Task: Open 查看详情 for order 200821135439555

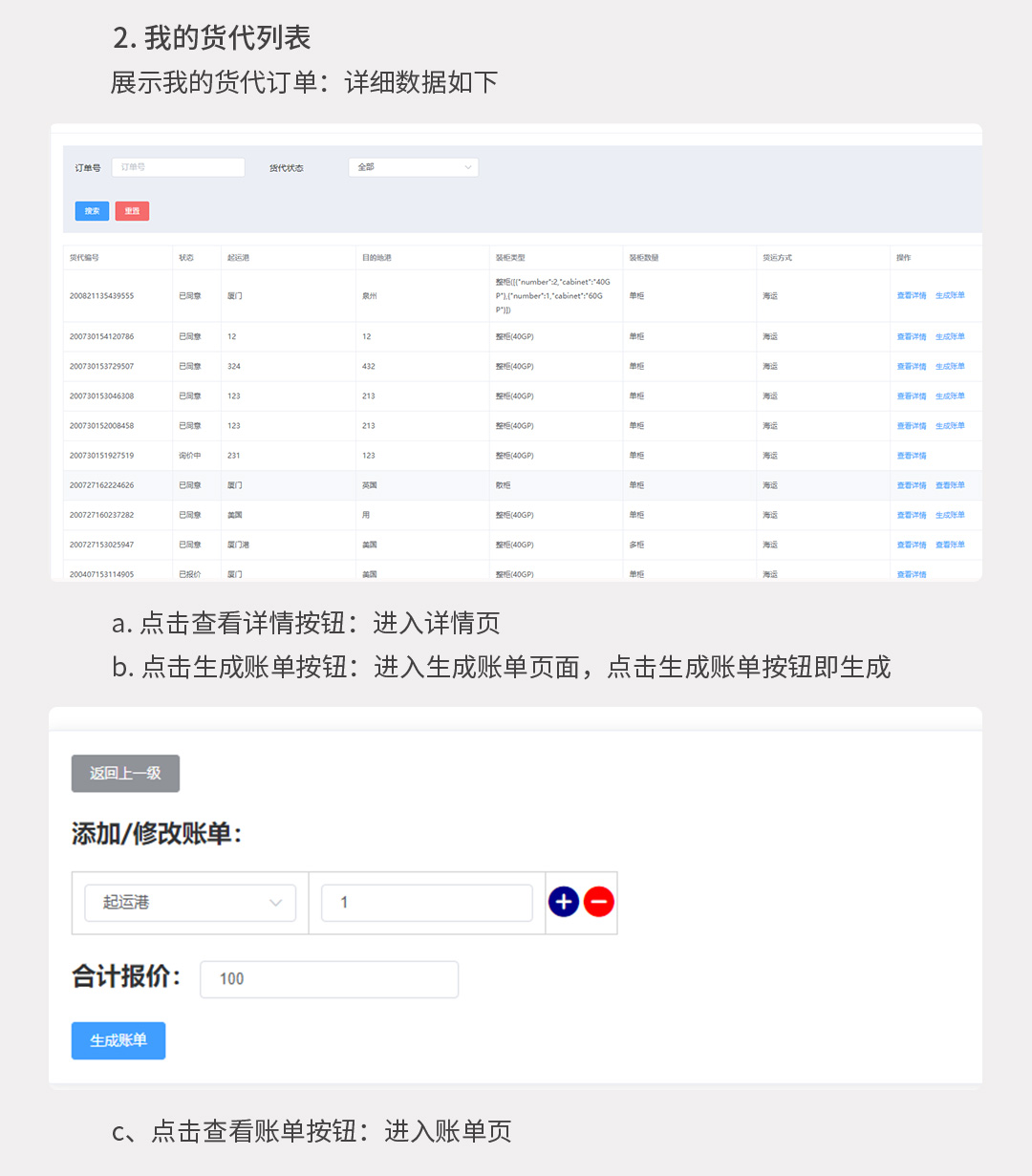Action: coord(911,296)
